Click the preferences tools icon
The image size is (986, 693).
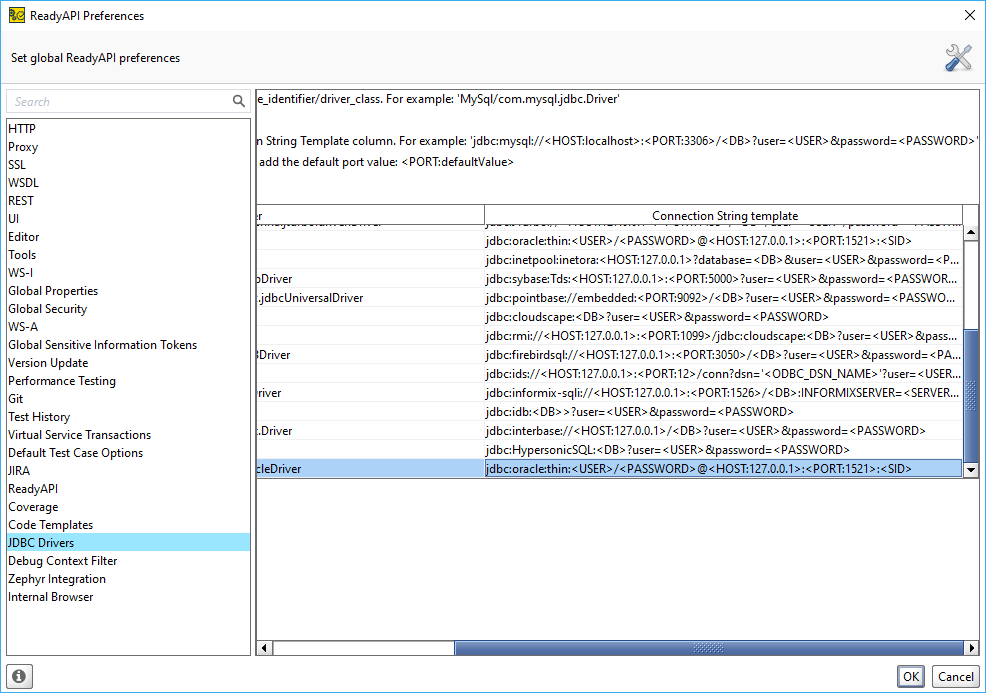pyautogui.click(x=958, y=58)
